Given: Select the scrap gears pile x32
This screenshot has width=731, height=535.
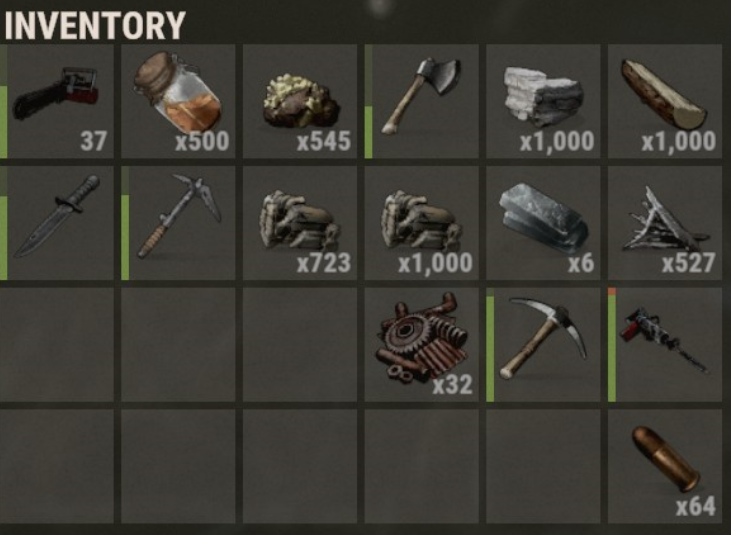Looking at the screenshot, I should click(x=421, y=344).
